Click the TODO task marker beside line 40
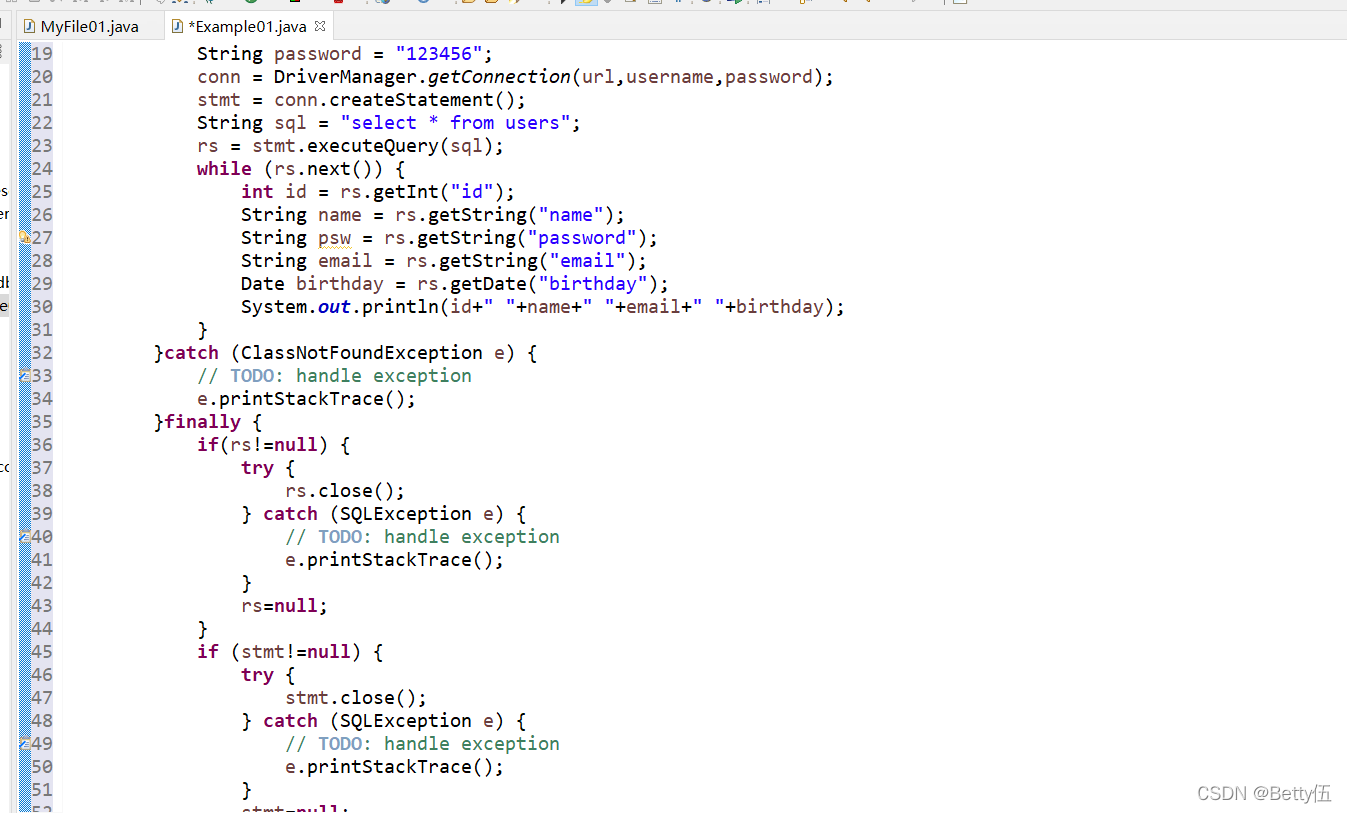The image size is (1347, 813). tap(25, 537)
